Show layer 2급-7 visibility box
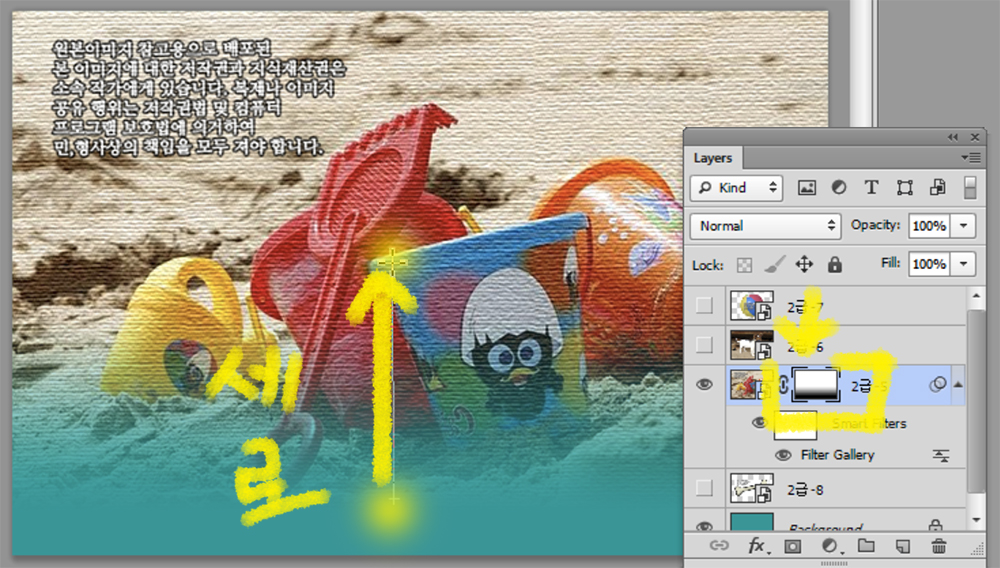 coord(704,306)
